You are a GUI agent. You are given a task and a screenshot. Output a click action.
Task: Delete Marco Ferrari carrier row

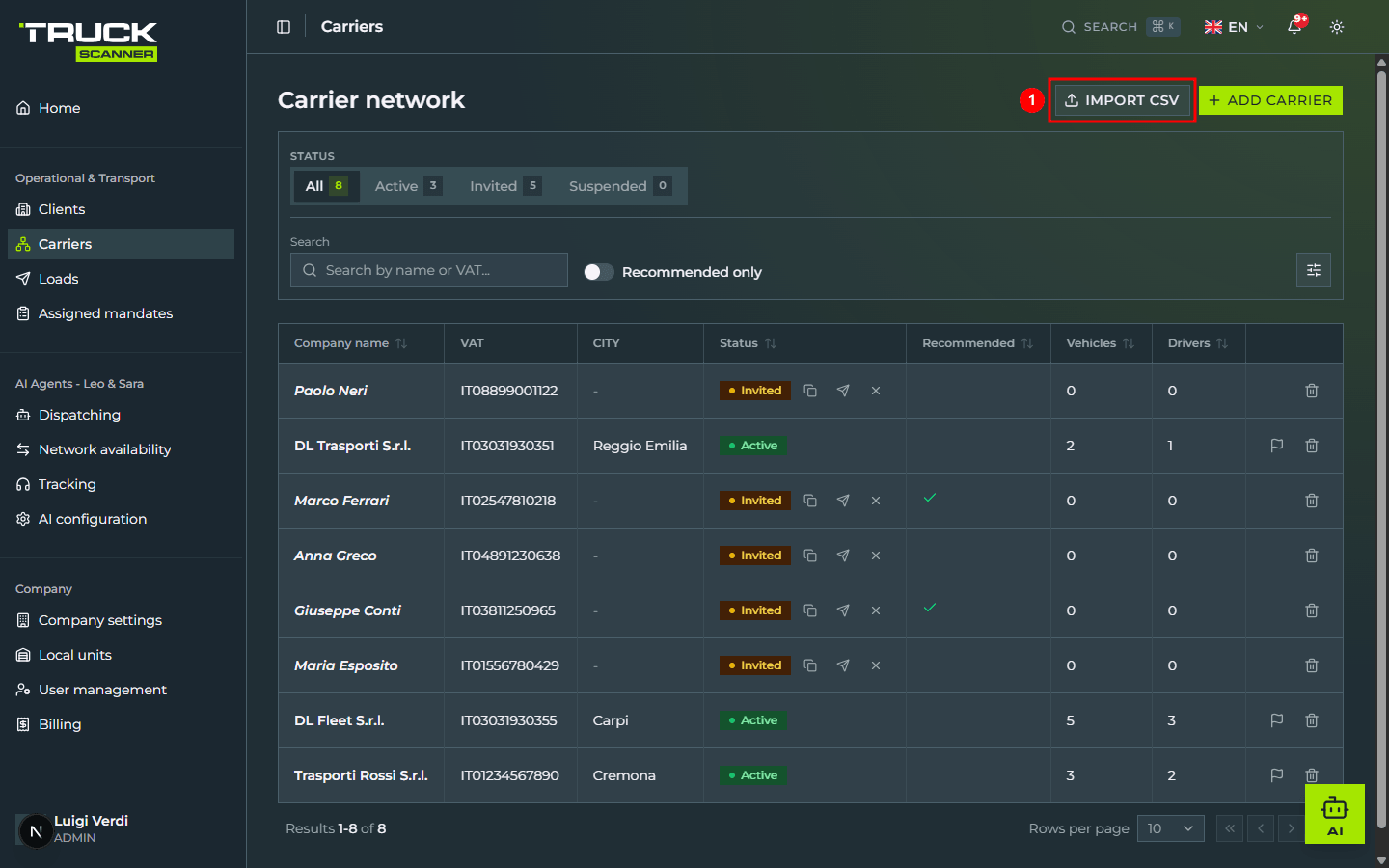tap(1312, 501)
